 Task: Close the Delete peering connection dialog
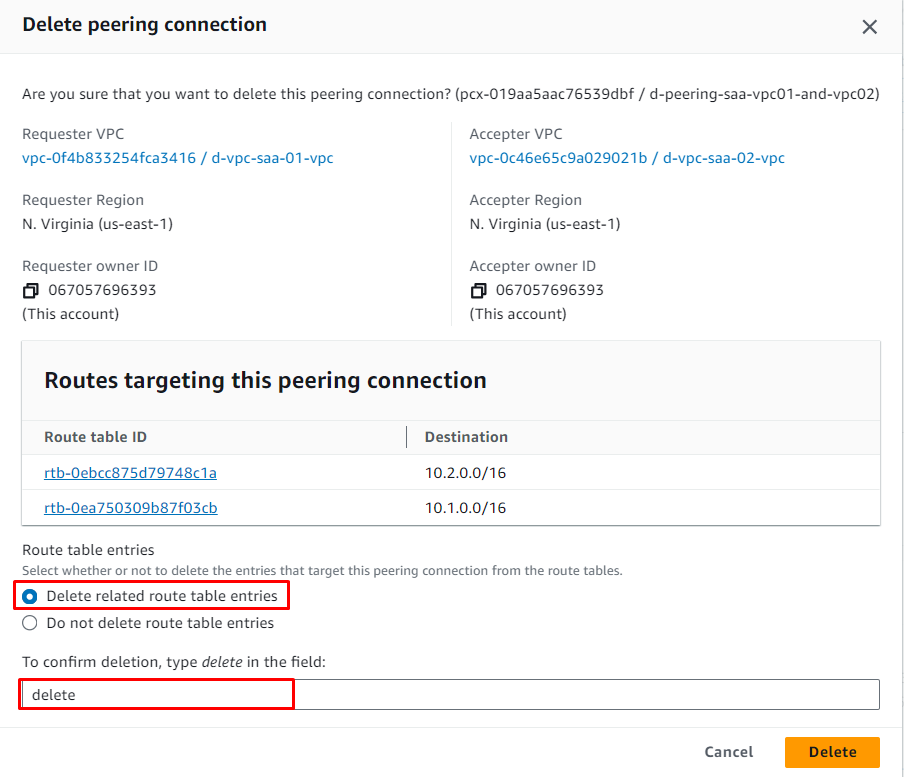coord(869,27)
